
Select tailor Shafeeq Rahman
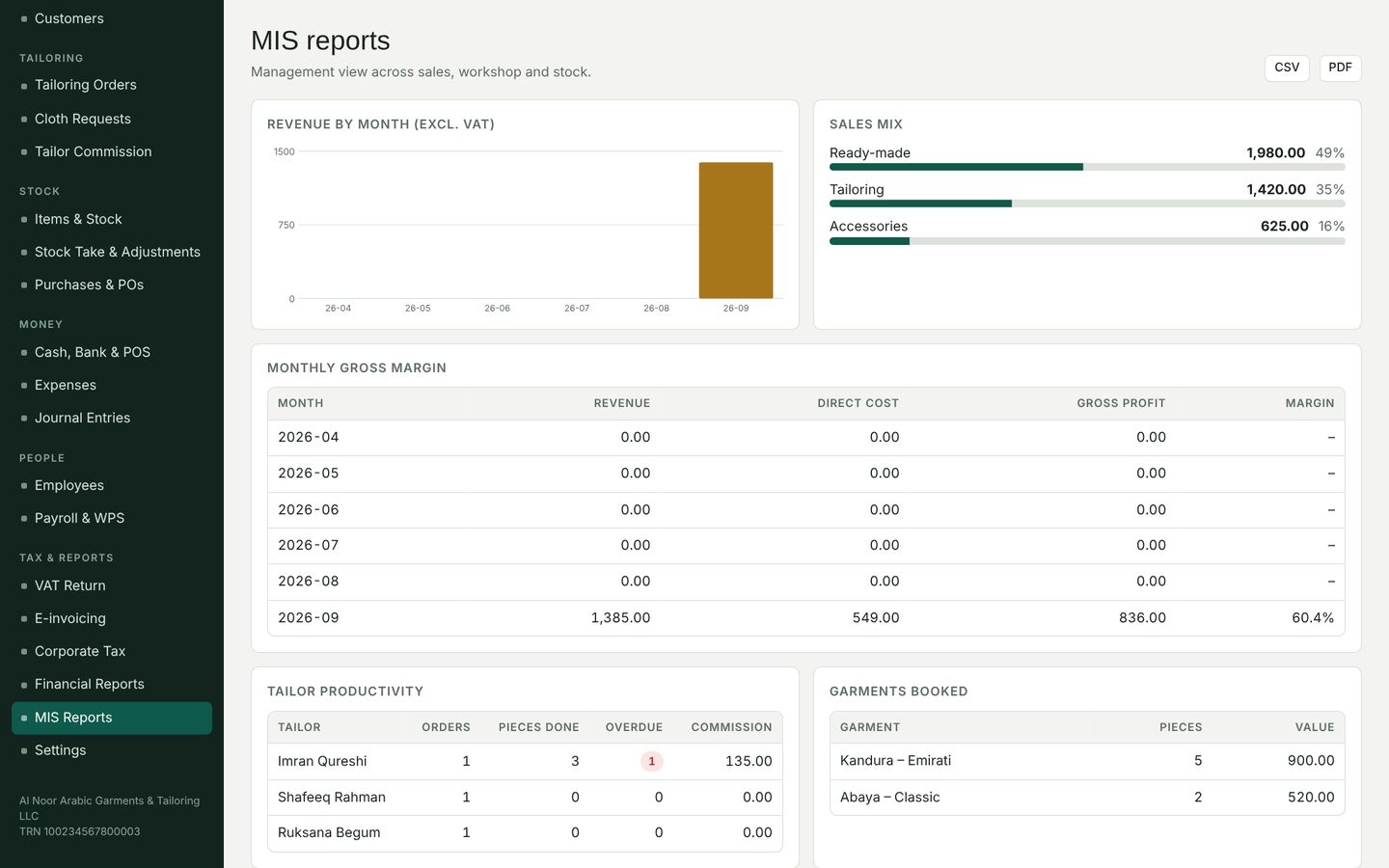(x=332, y=798)
